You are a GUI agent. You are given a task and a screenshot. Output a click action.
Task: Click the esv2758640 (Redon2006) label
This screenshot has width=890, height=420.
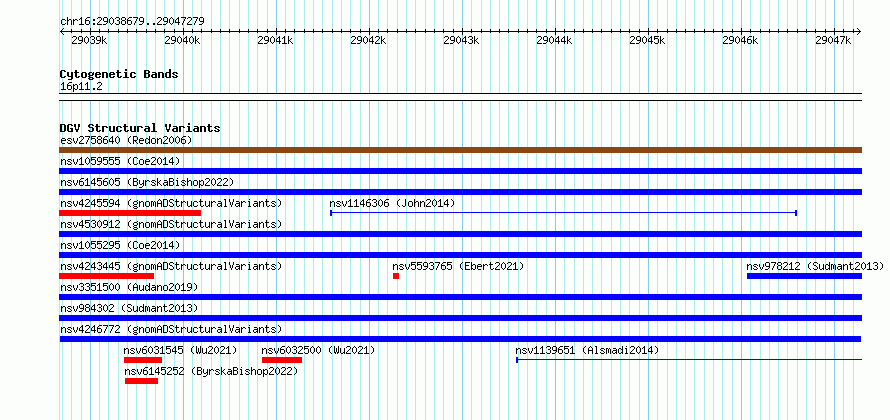click(x=126, y=140)
